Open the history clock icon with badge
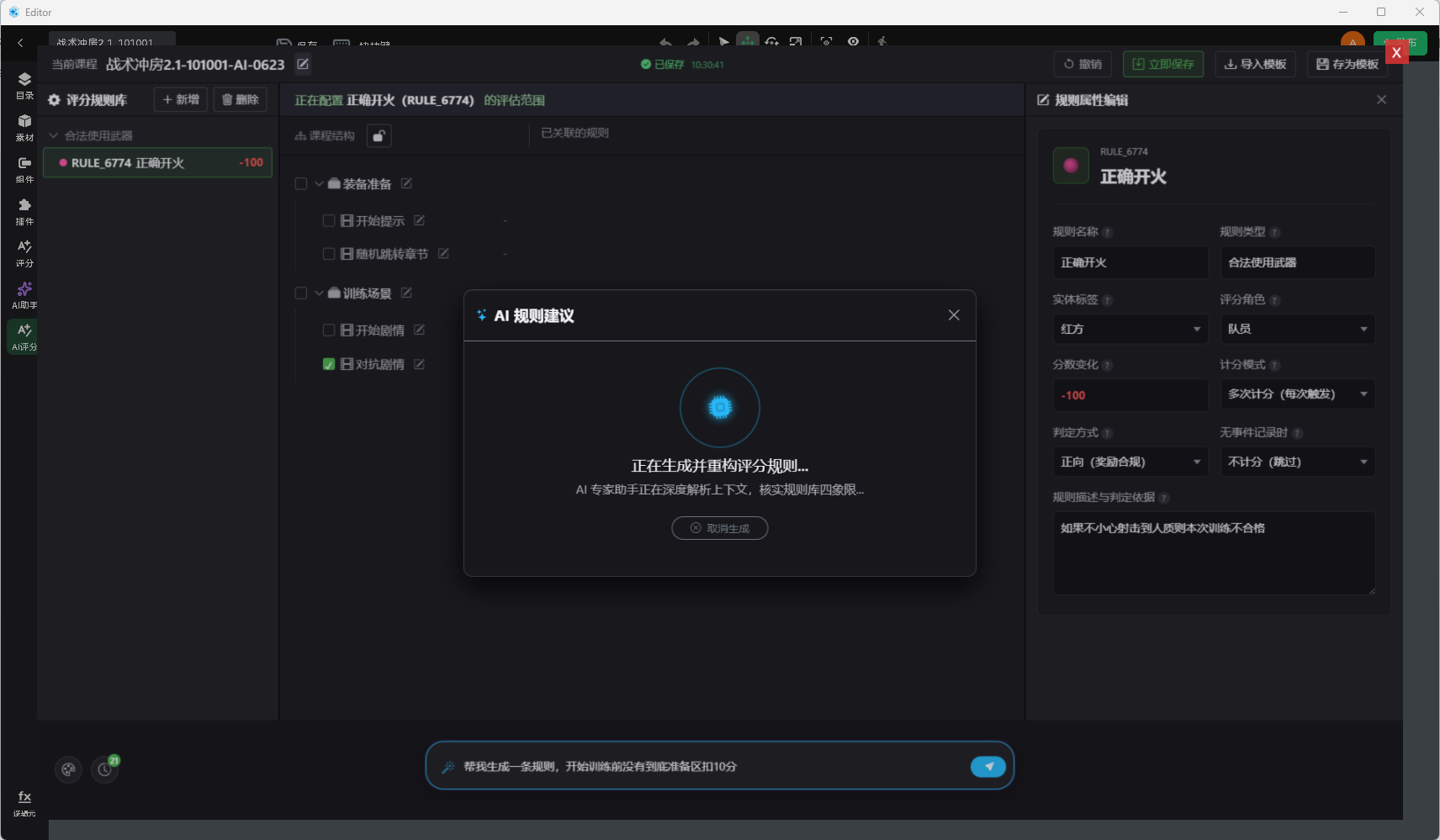The width and height of the screenshot is (1440, 840). coord(105,769)
